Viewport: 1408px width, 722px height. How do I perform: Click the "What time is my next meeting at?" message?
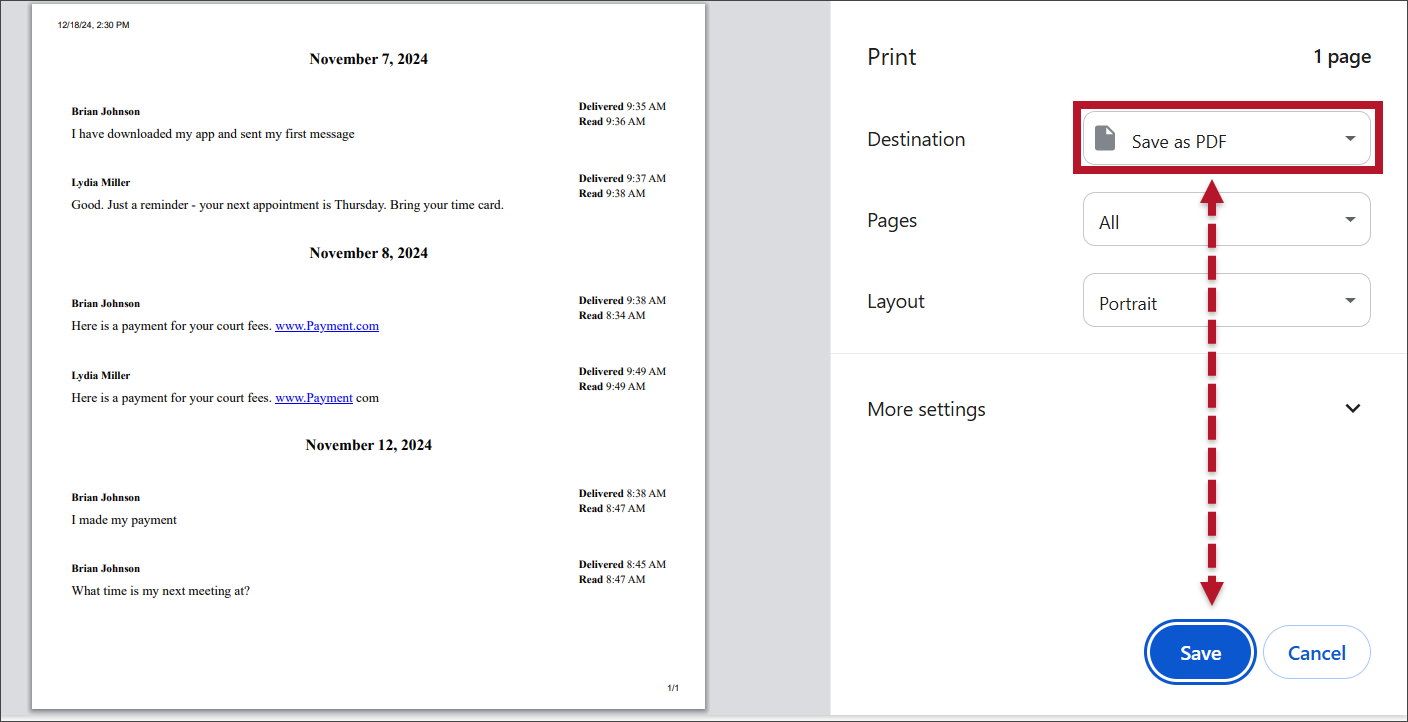[x=160, y=591]
